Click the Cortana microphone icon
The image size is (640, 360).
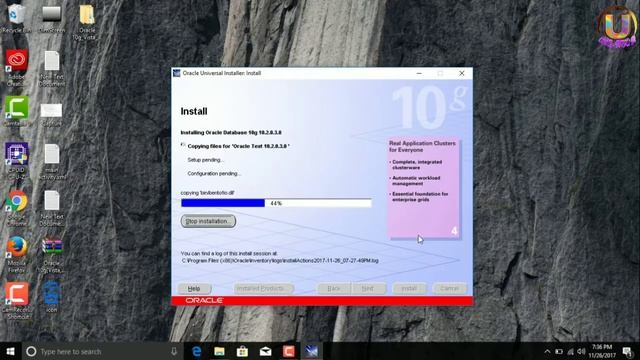point(174,351)
